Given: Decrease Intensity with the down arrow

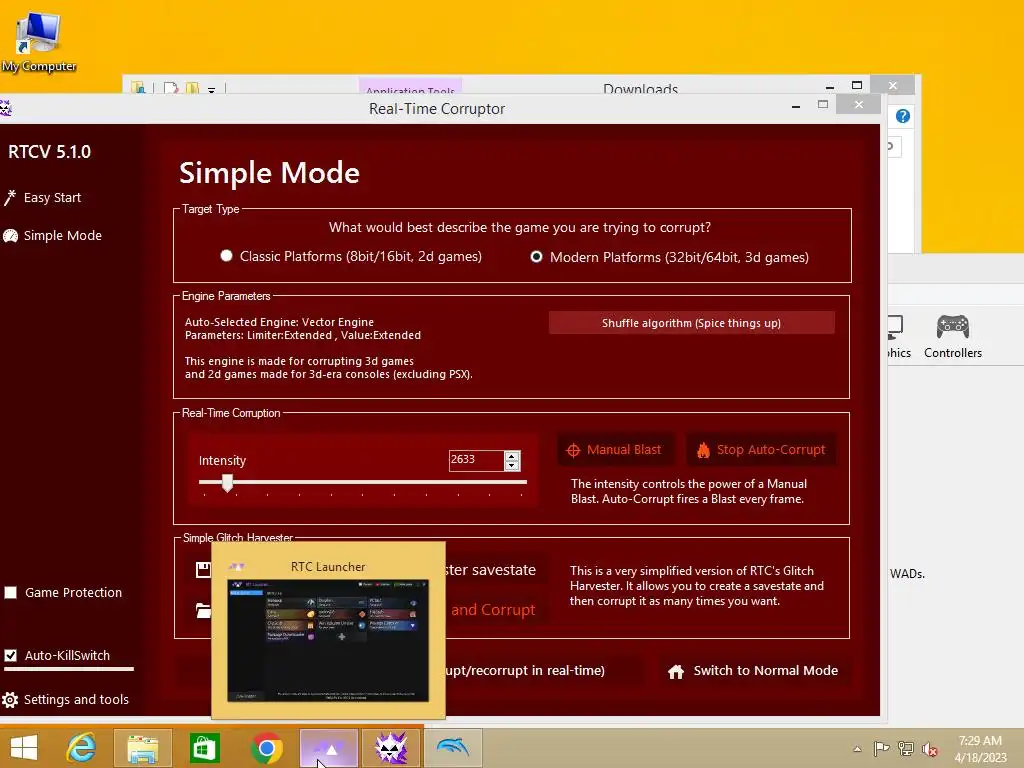Looking at the screenshot, I should (x=512, y=466).
